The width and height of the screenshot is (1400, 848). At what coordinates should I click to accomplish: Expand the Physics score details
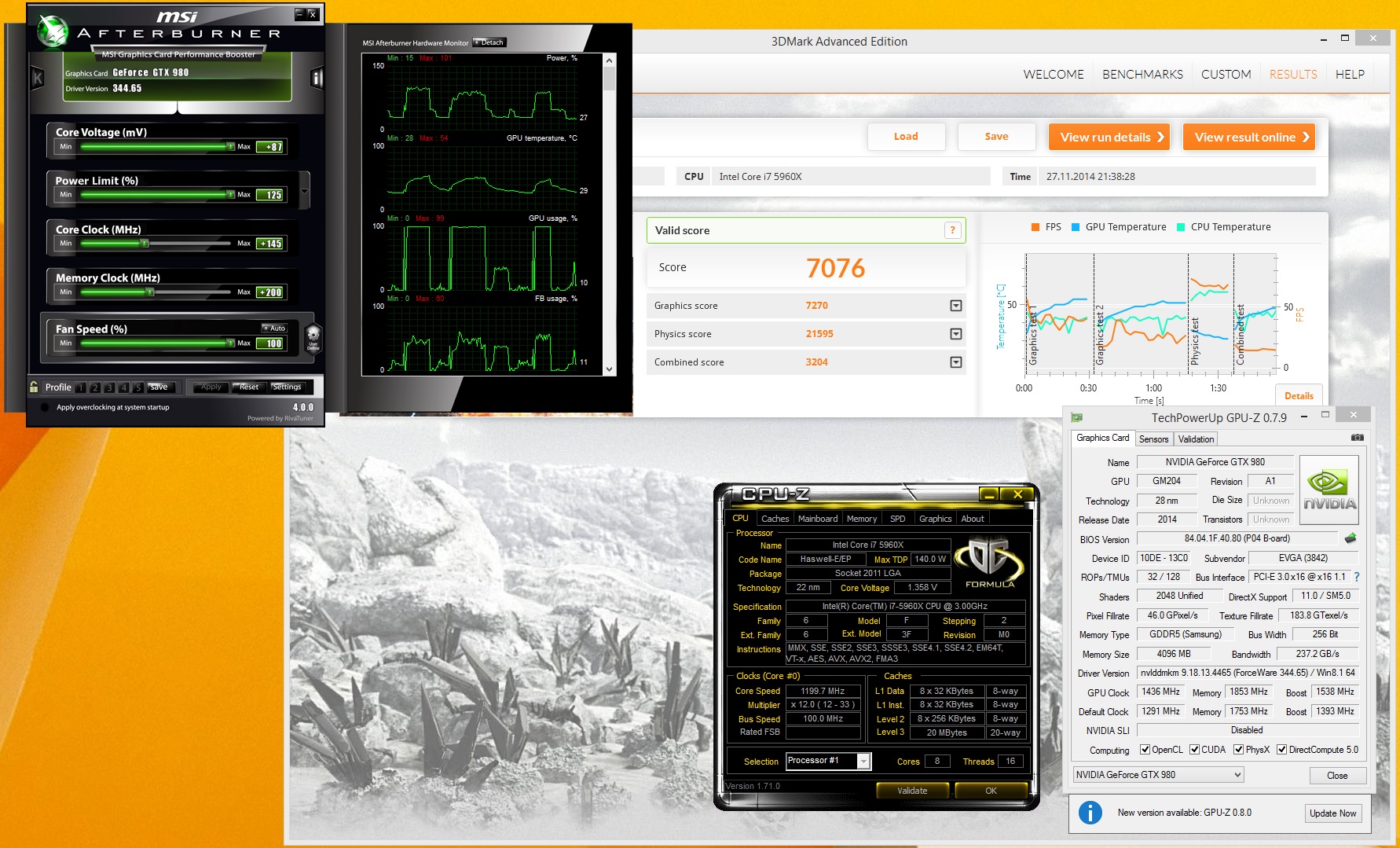pyautogui.click(x=956, y=334)
